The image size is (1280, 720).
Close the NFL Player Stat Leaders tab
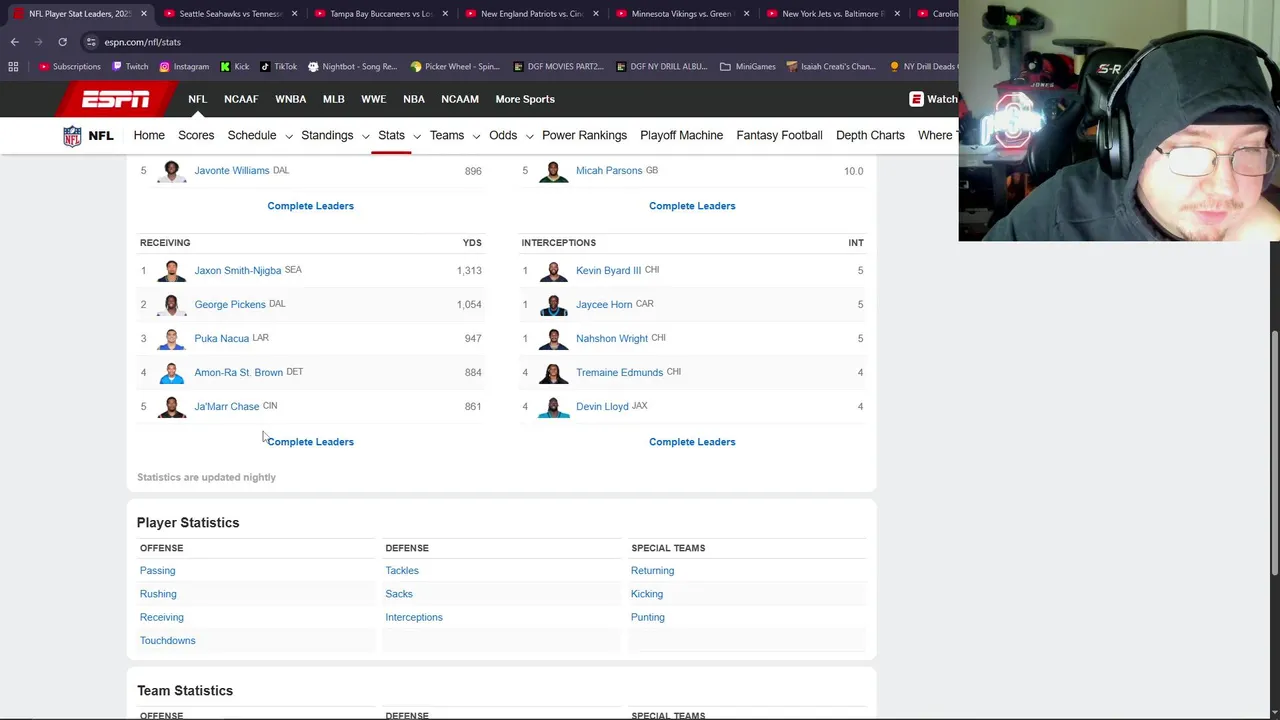click(144, 14)
